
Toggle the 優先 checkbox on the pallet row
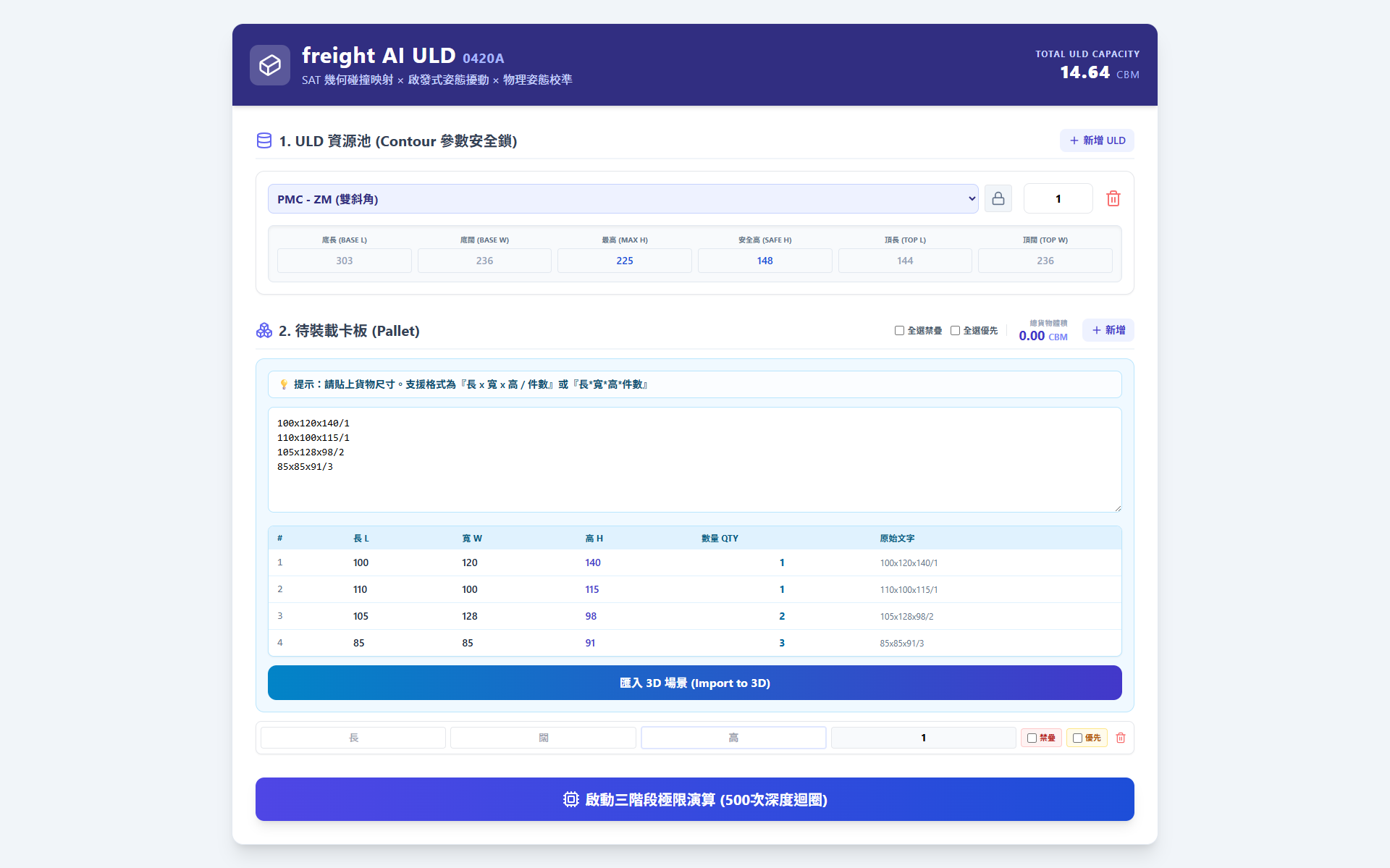[1077, 738]
